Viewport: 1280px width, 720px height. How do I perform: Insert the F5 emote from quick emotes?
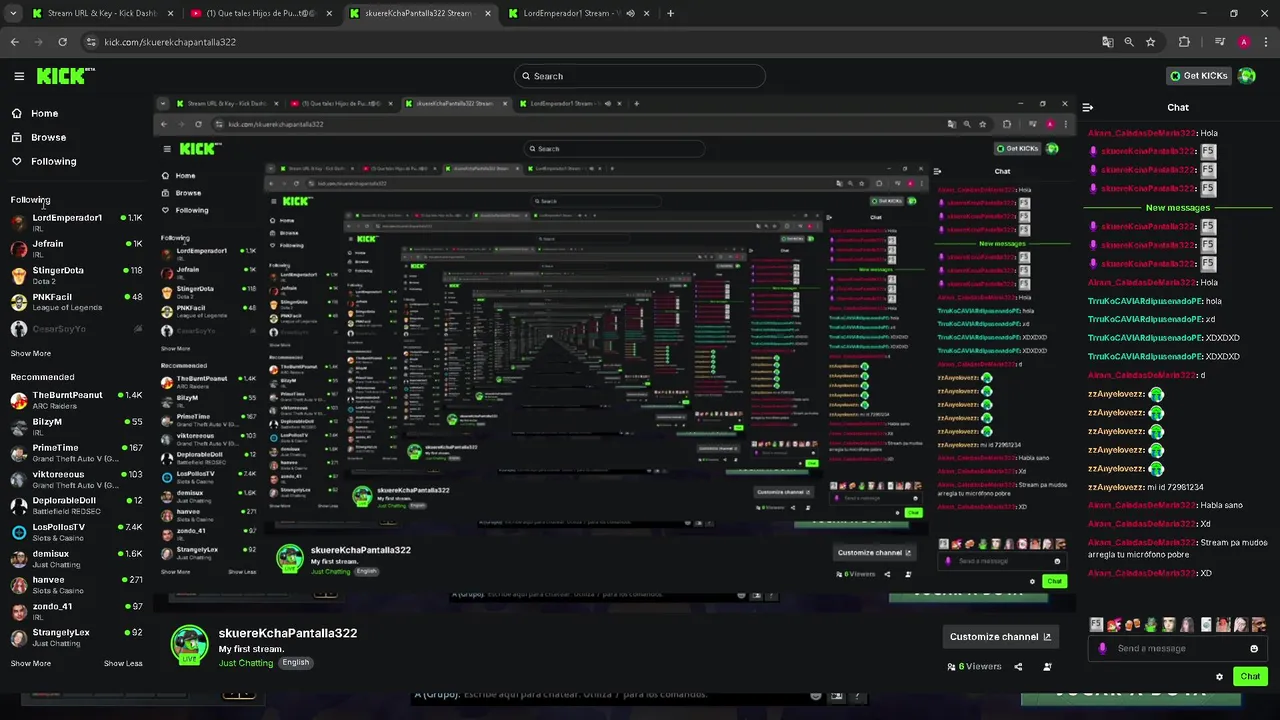click(x=1096, y=624)
